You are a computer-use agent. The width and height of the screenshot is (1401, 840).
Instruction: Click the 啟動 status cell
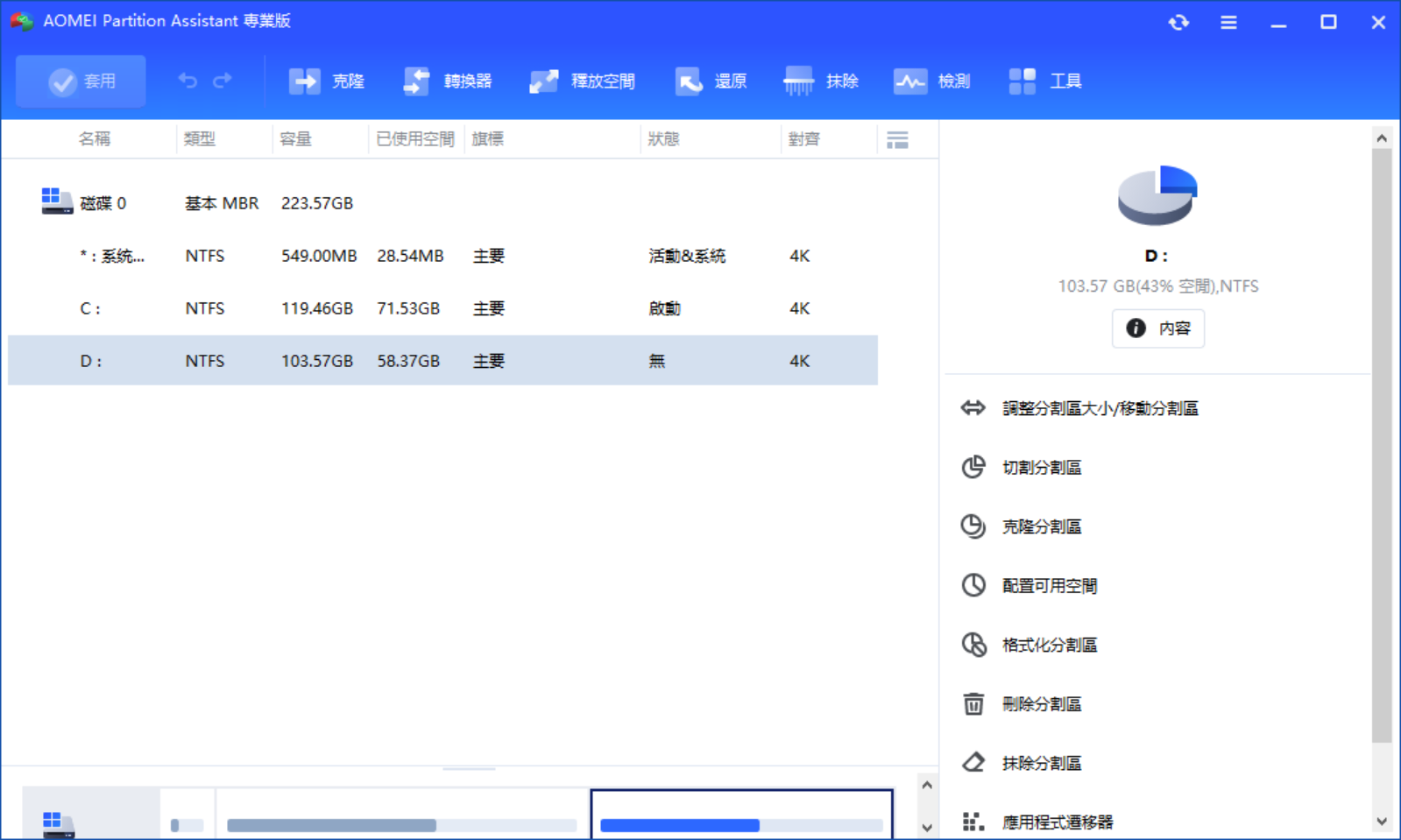(x=664, y=308)
